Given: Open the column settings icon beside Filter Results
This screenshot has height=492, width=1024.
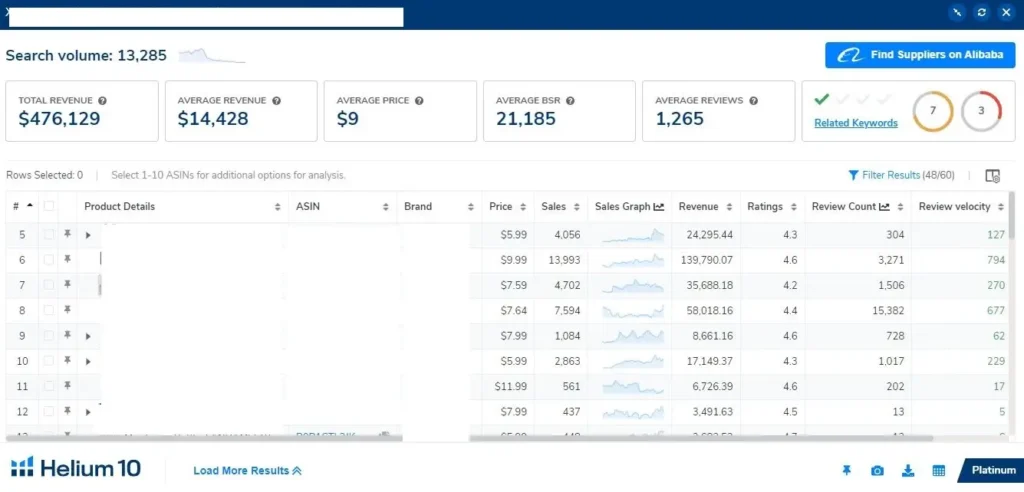Looking at the screenshot, I should 992,175.
